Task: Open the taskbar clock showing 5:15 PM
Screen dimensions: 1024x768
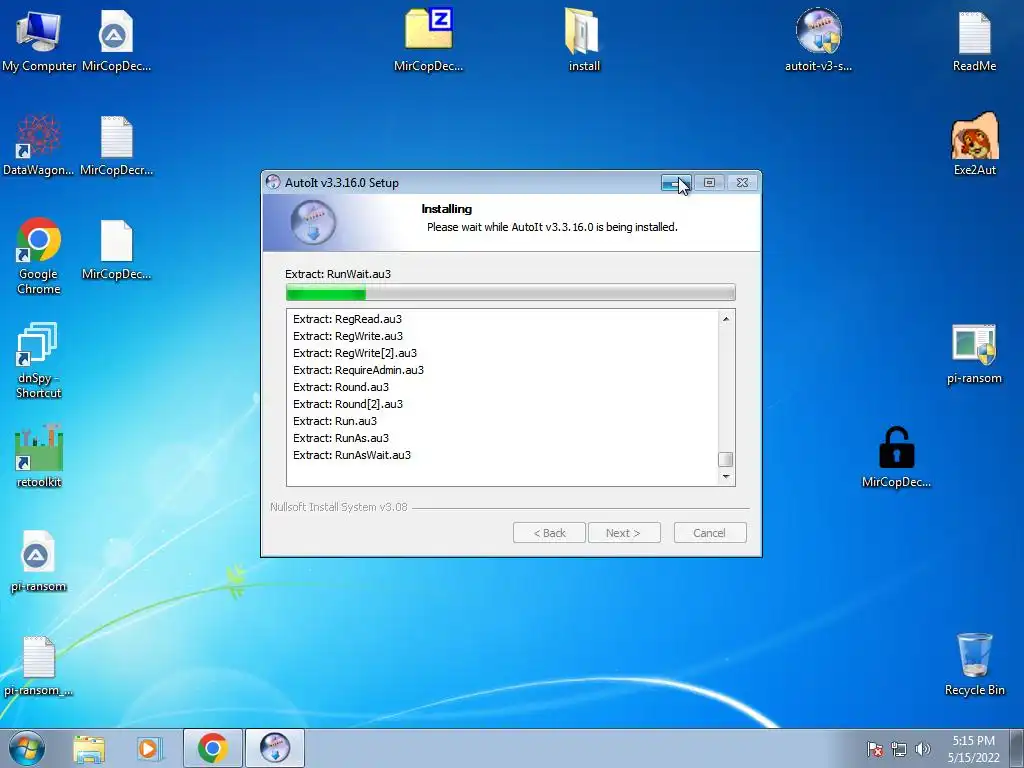Action: click(973, 749)
